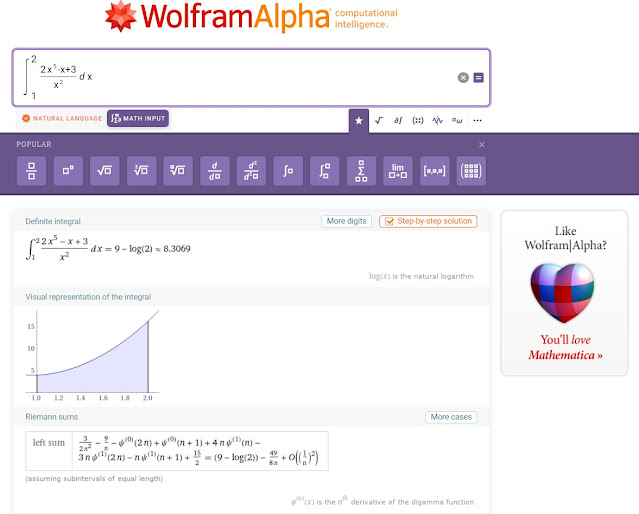Viewport: 639px width, 514px height.
Task: Click the Riemann sums heading
Action: coord(51,417)
